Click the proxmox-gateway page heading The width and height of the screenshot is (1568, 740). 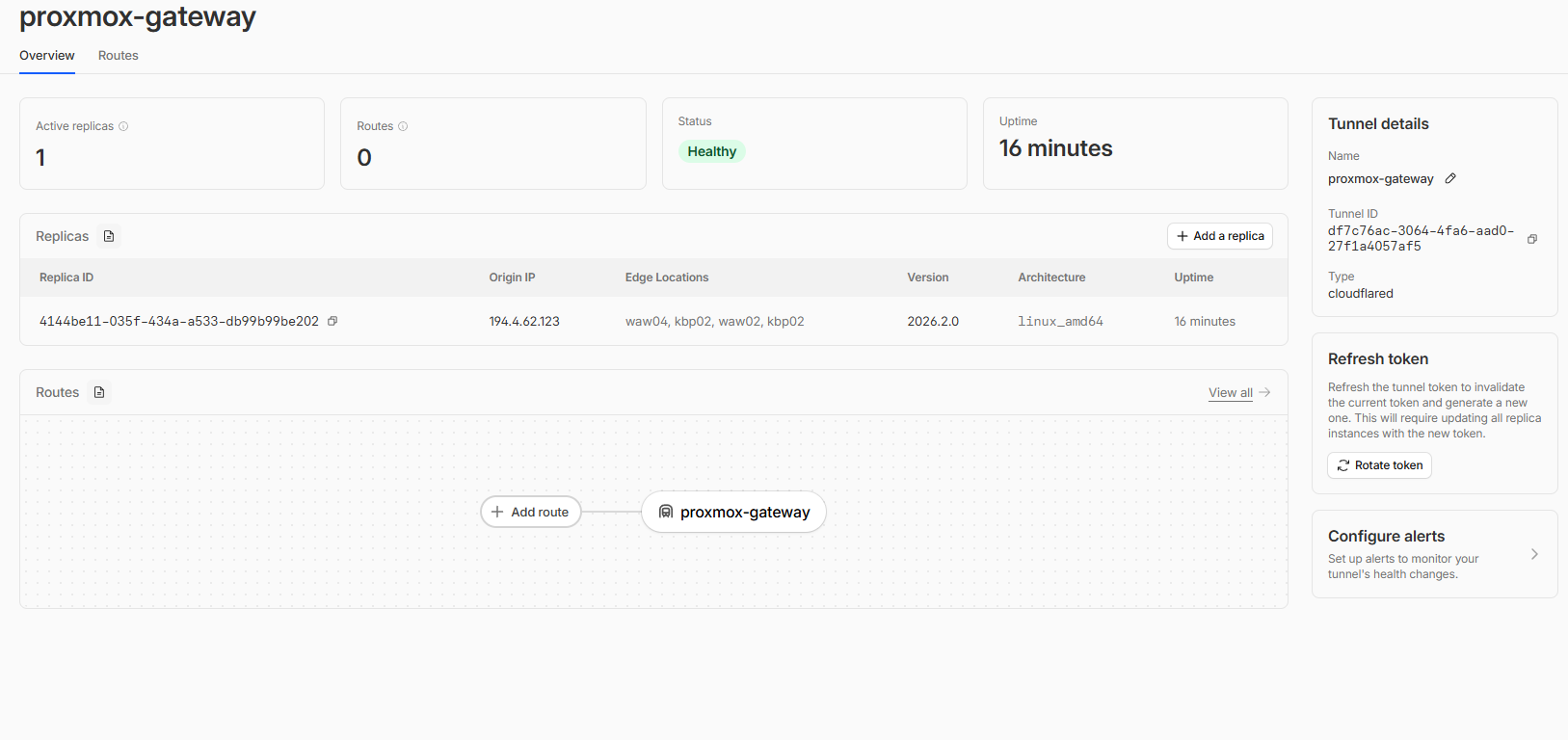point(138,16)
